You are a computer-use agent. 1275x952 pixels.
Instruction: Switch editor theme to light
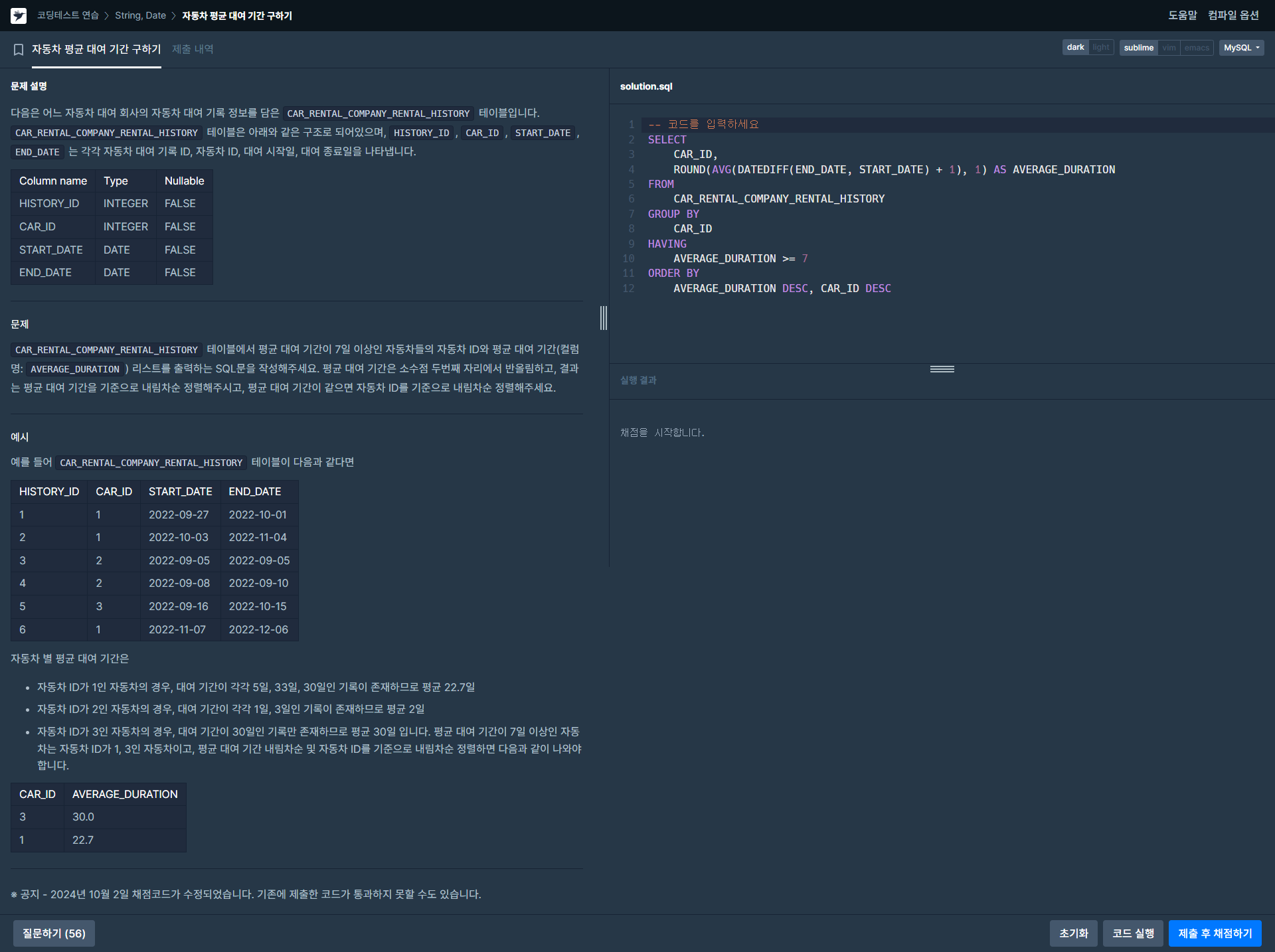(x=1101, y=48)
